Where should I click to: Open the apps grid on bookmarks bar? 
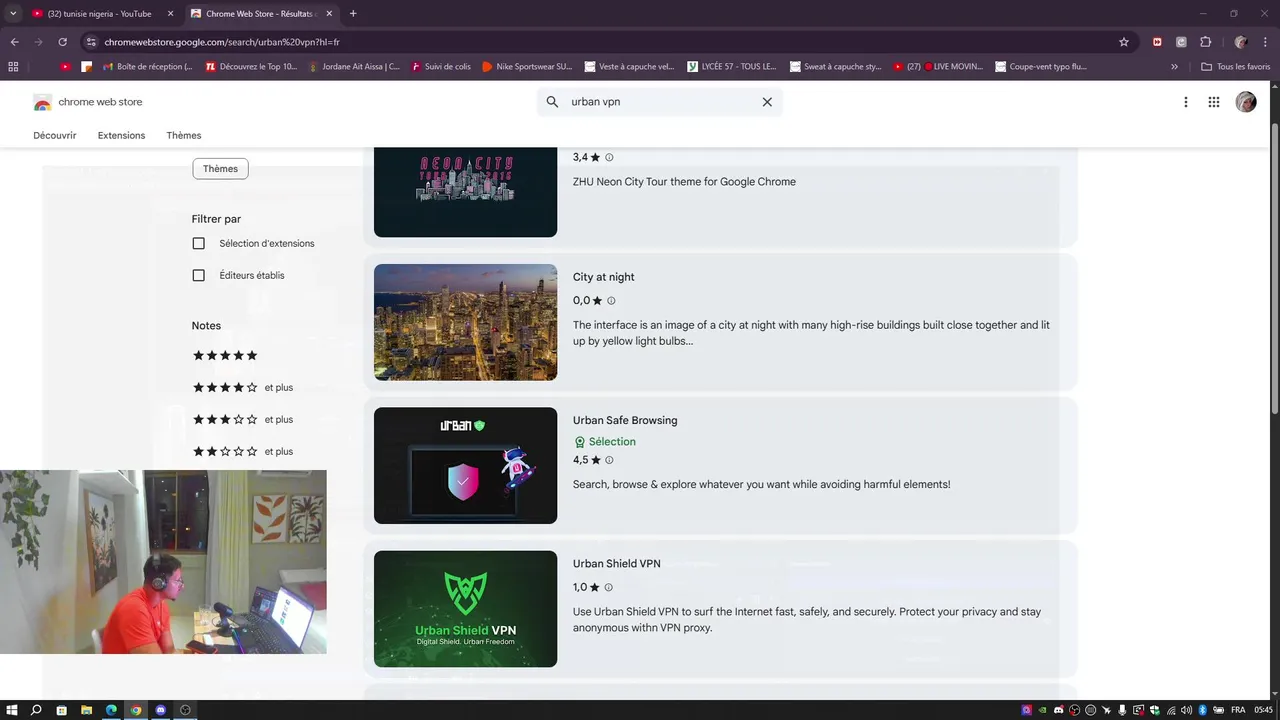pyautogui.click(x=13, y=67)
